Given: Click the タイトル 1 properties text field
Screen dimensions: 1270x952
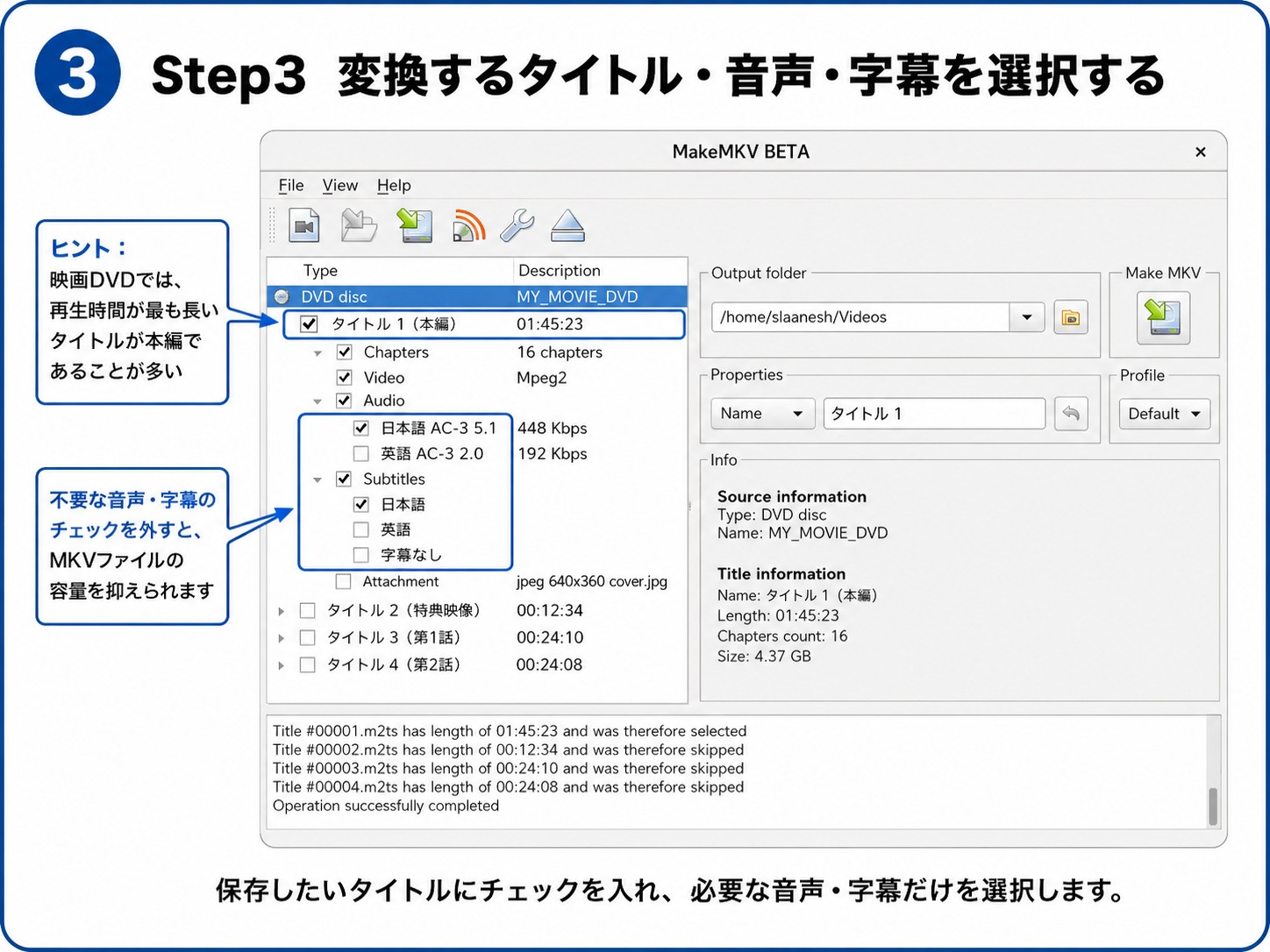Looking at the screenshot, I should click(934, 414).
